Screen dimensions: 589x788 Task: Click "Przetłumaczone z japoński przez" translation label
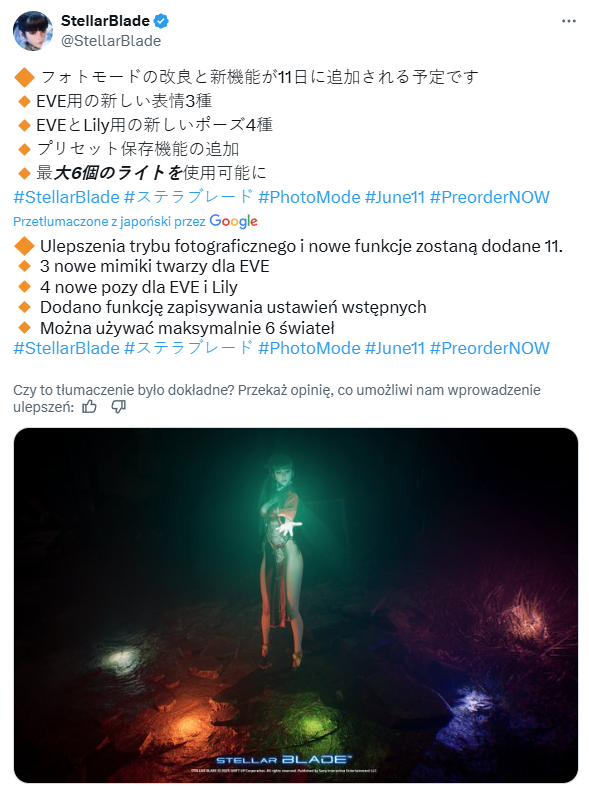109,222
